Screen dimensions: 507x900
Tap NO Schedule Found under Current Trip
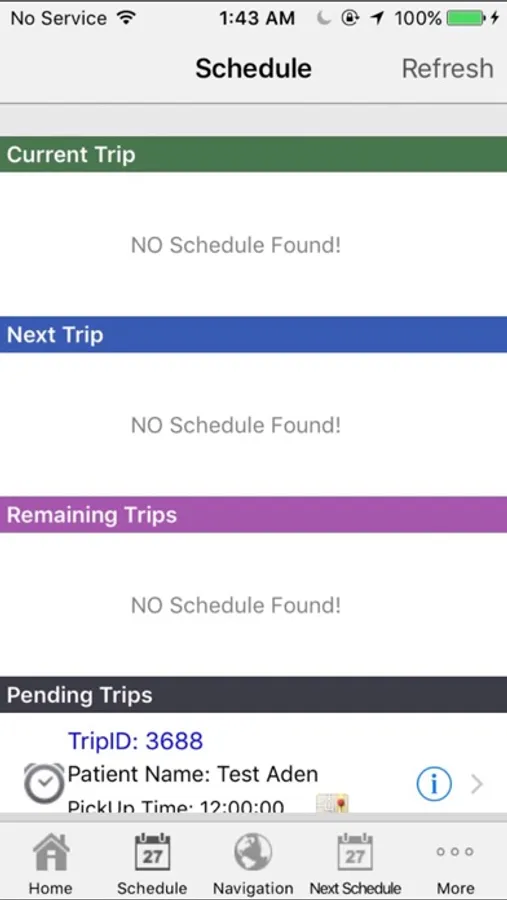[236, 245]
